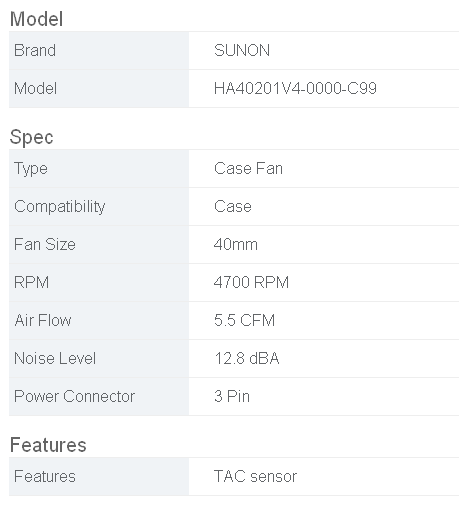Click the 12.8 dBA noise value
Viewport: 459px width, 510px height.
click(247, 359)
